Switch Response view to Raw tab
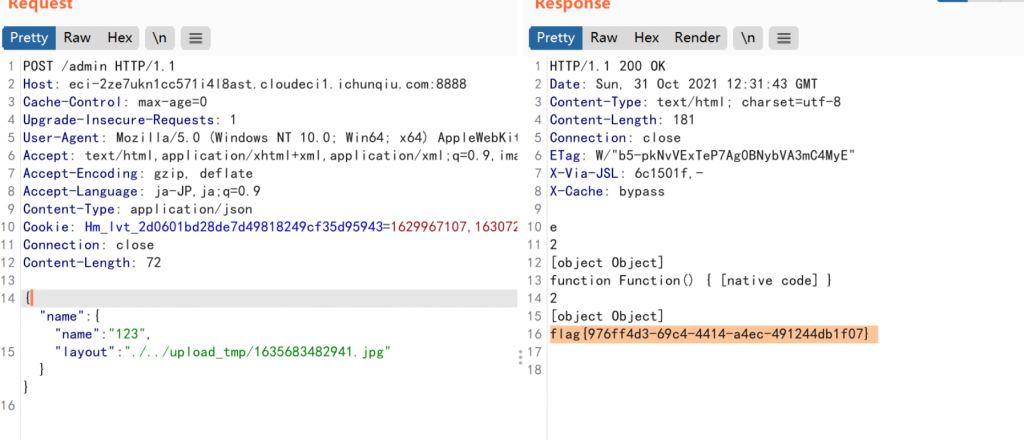Viewport: 1024px width, 440px height. 604,38
